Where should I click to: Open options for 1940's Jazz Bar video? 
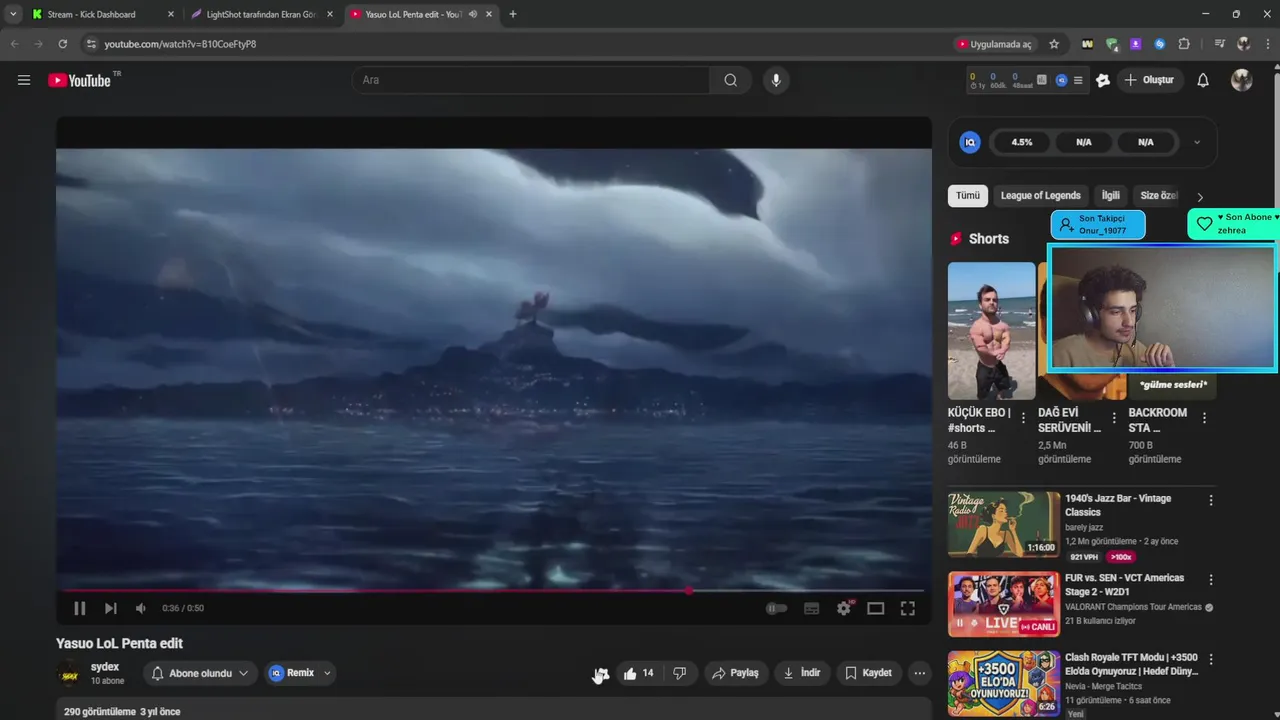[x=1211, y=500]
